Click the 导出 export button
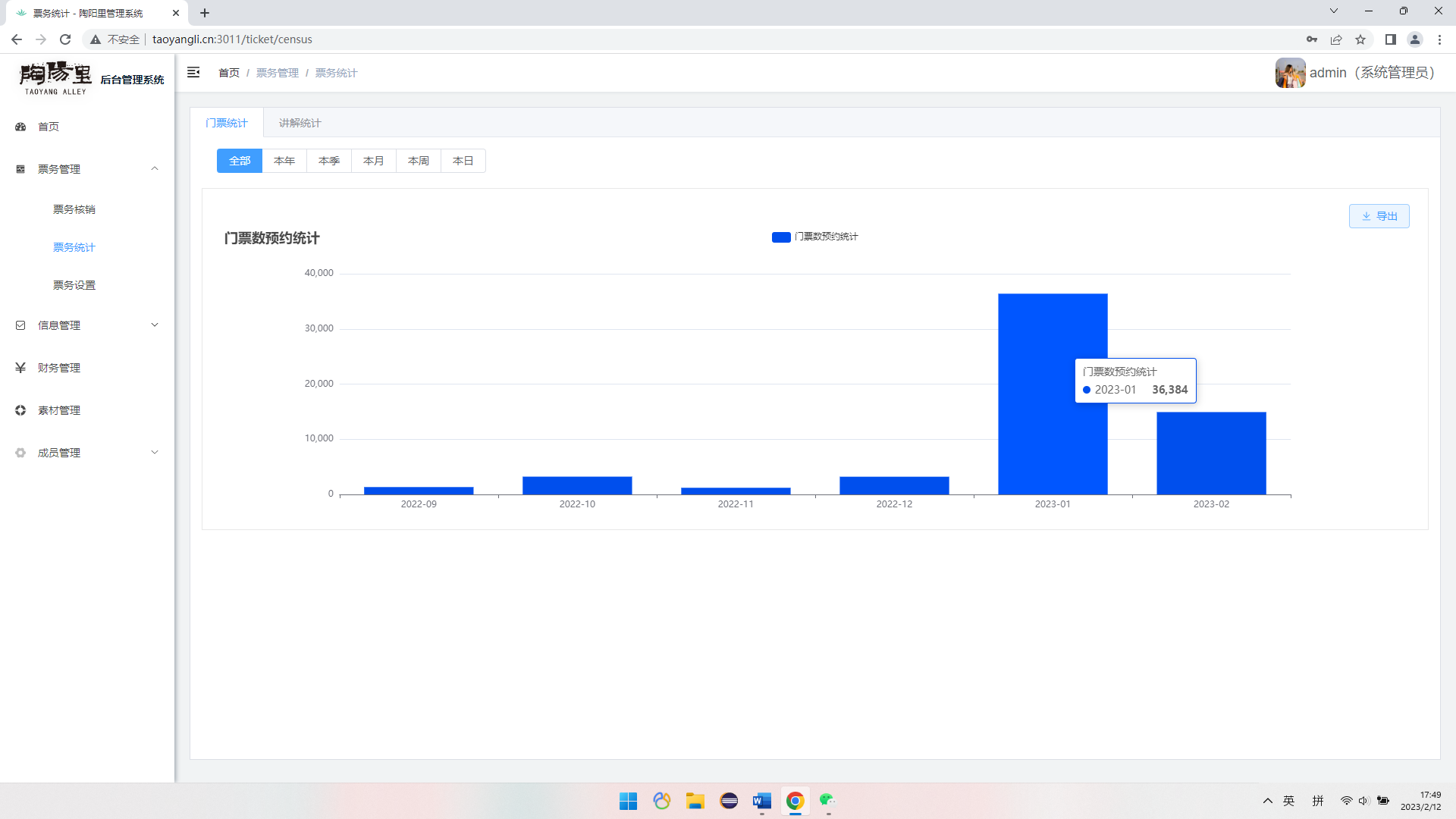Screen dimensions: 1456x819 pyautogui.click(x=1379, y=216)
